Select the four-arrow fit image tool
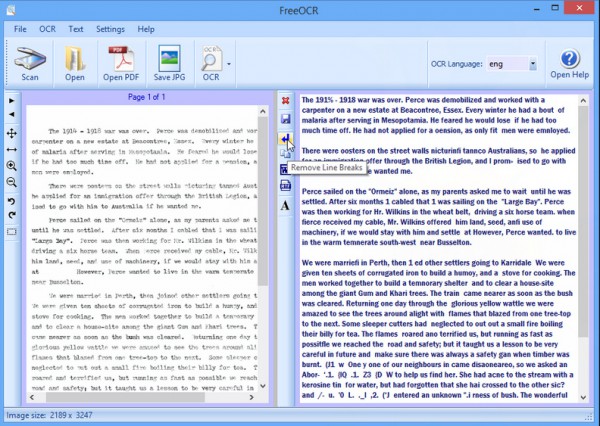 point(11,133)
